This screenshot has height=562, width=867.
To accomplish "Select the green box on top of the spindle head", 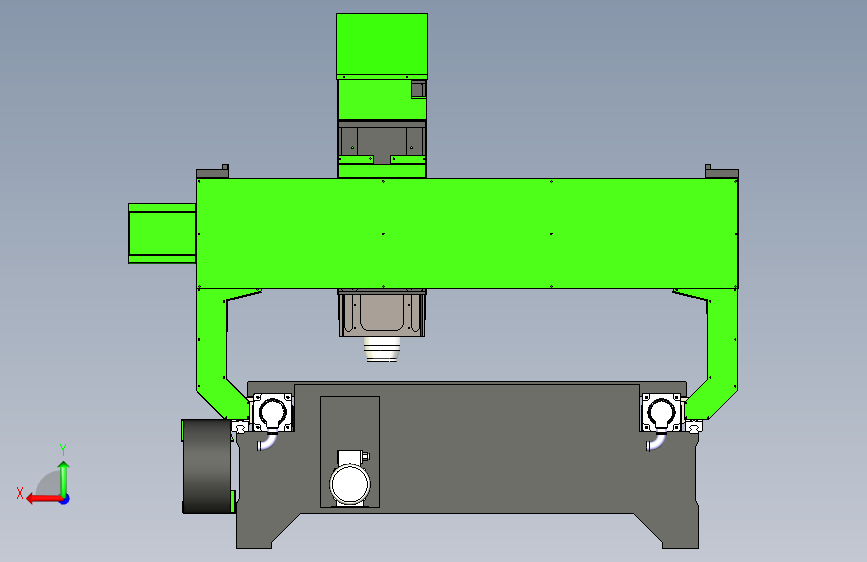I will coord(382,45).
